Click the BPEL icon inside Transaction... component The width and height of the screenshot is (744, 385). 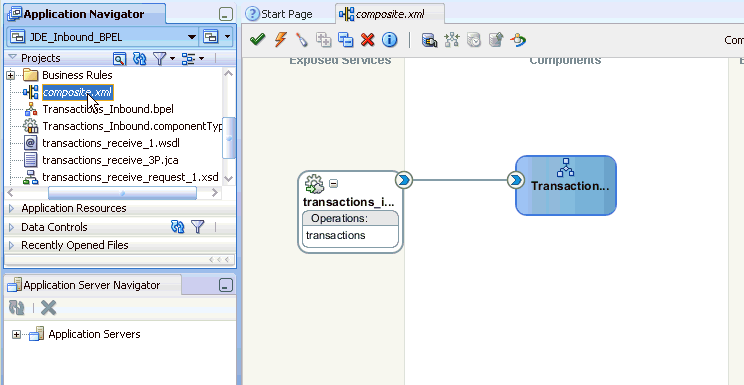[565, 168]
